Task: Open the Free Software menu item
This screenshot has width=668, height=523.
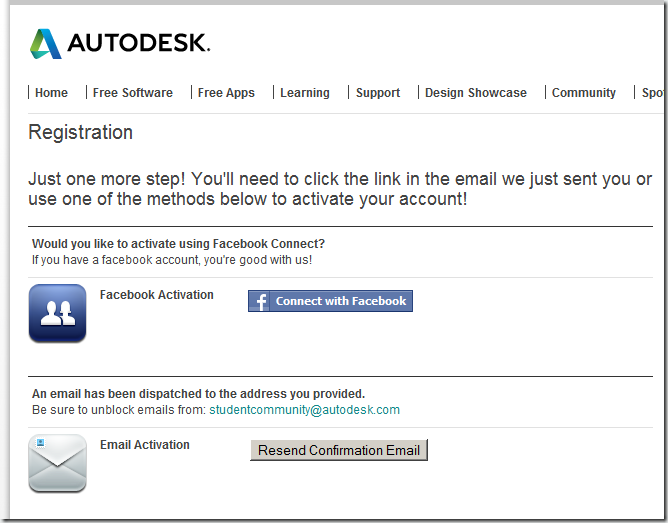Action: 133,92
